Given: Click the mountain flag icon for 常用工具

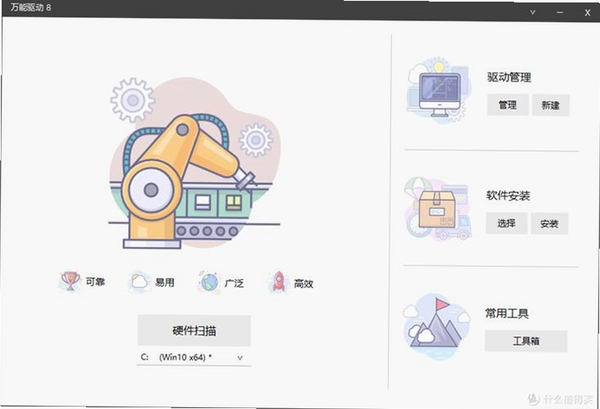Looking at the screenshot, I should point(436,326).
